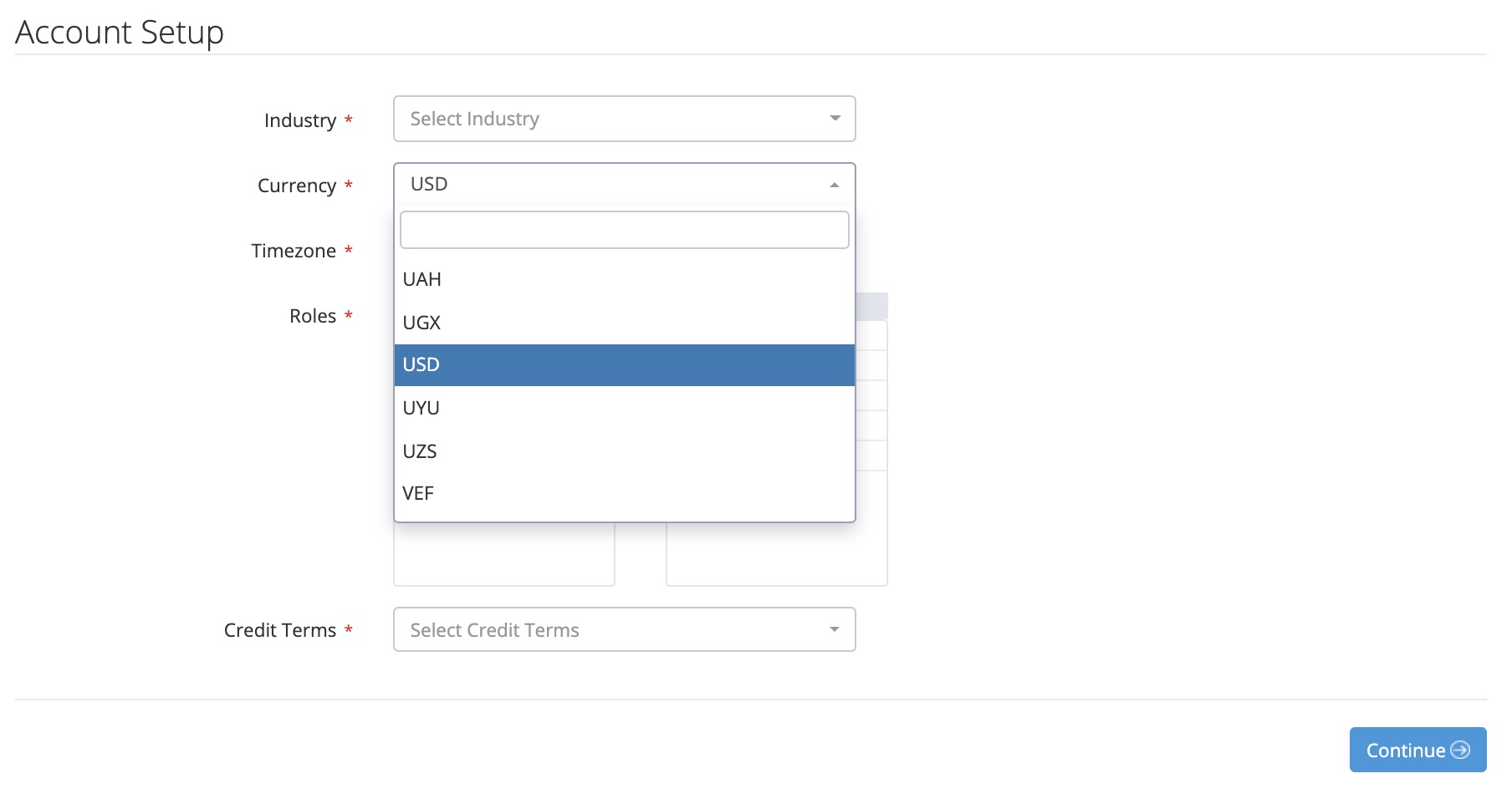Open the Select Industry placeholder field
1512x799 pixels.
(x=475, y=119)
